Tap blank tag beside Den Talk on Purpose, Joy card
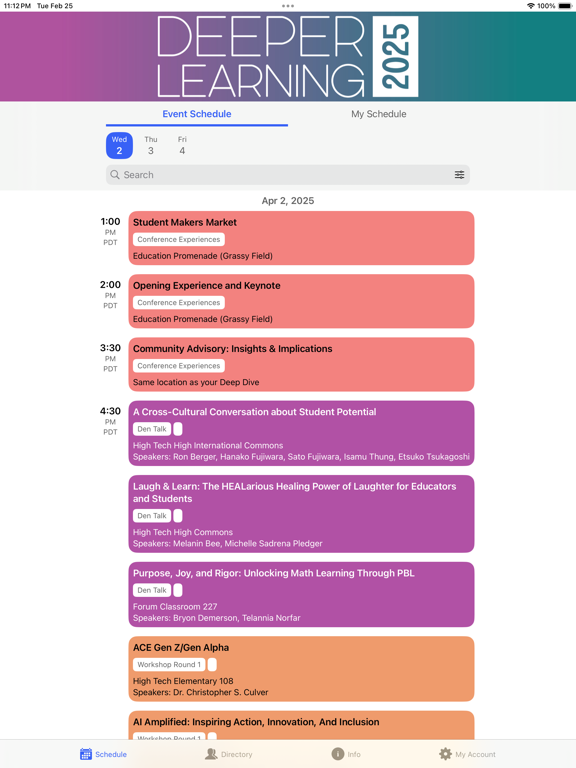 tap(178, 590)
